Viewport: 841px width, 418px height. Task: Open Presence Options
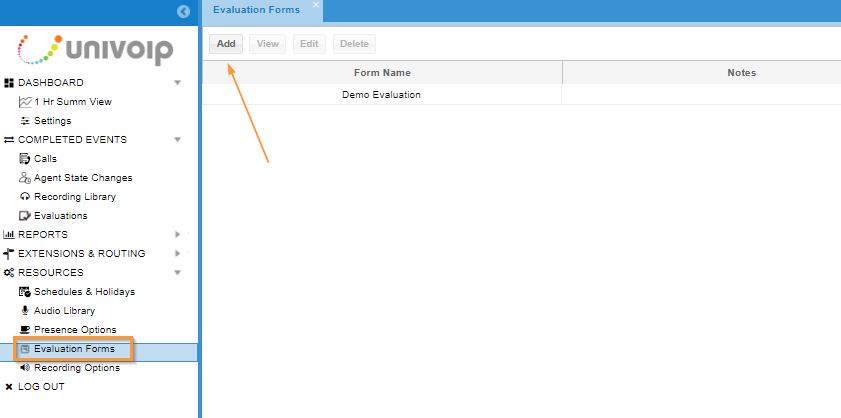(x=75, y=329)
